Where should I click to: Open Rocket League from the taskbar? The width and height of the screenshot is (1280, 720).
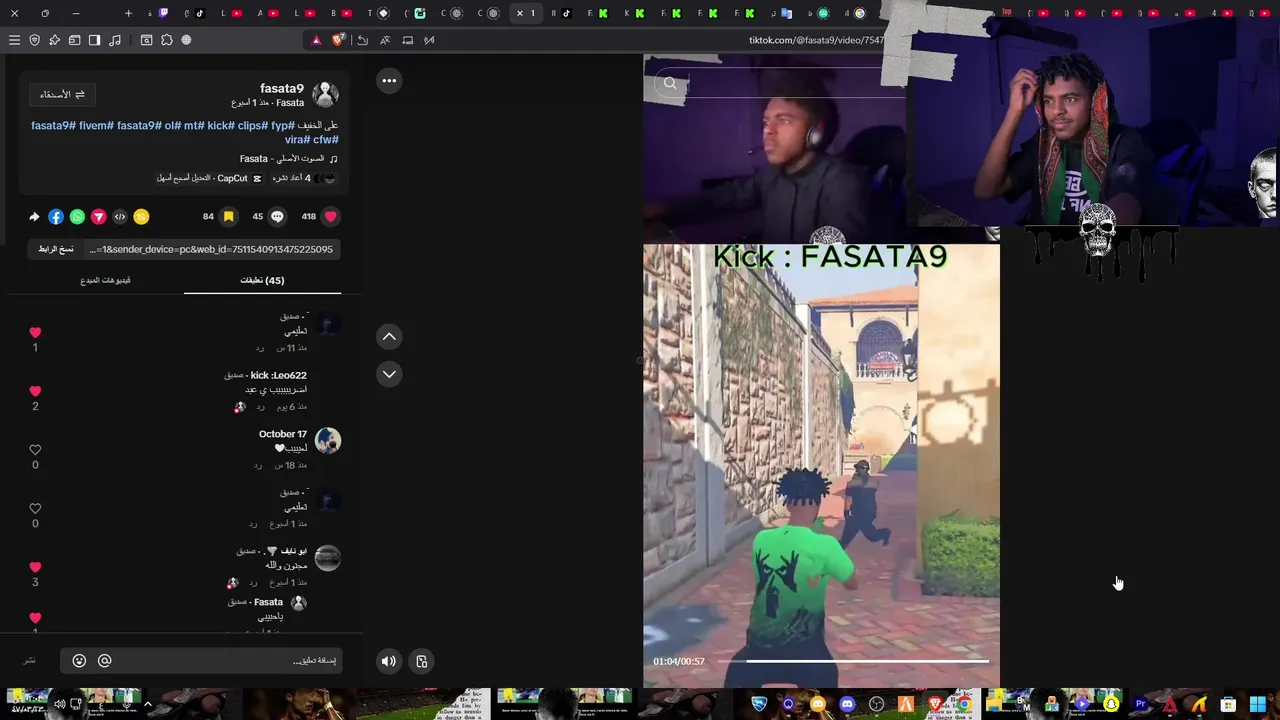759,705
